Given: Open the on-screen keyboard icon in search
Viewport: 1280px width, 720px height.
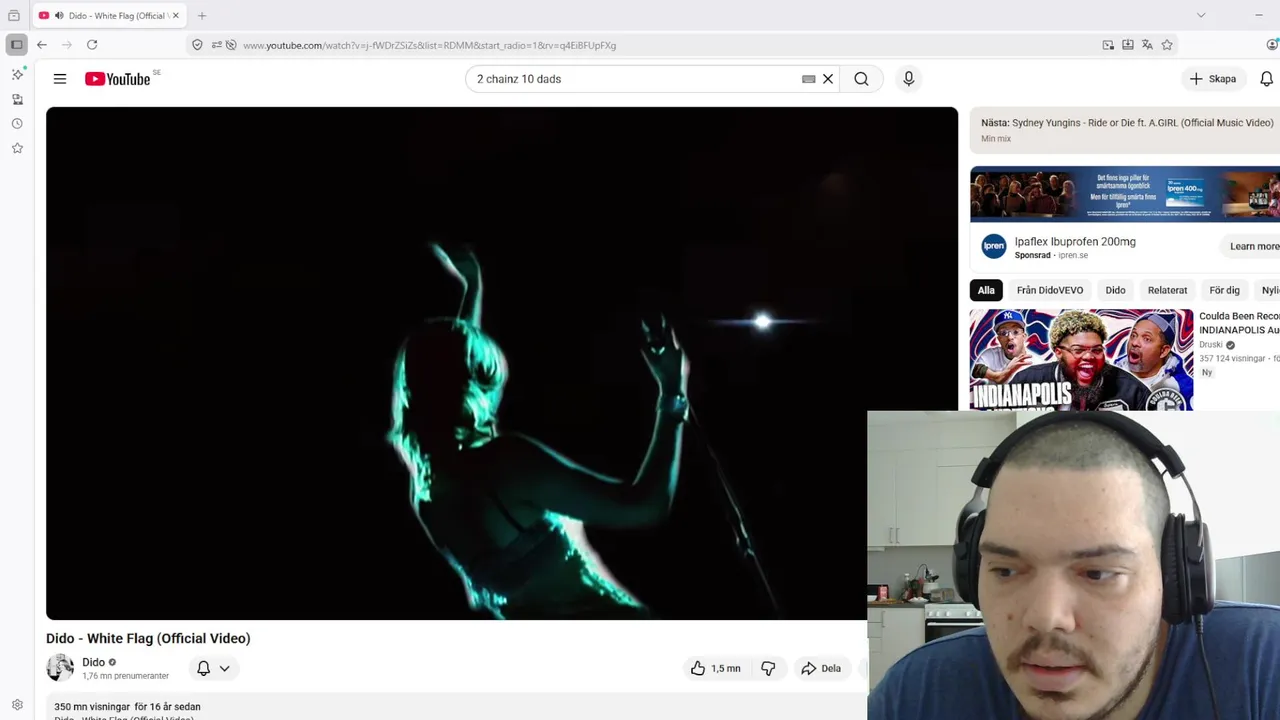Looking at the screenshot, I should (x=809, y=79).
